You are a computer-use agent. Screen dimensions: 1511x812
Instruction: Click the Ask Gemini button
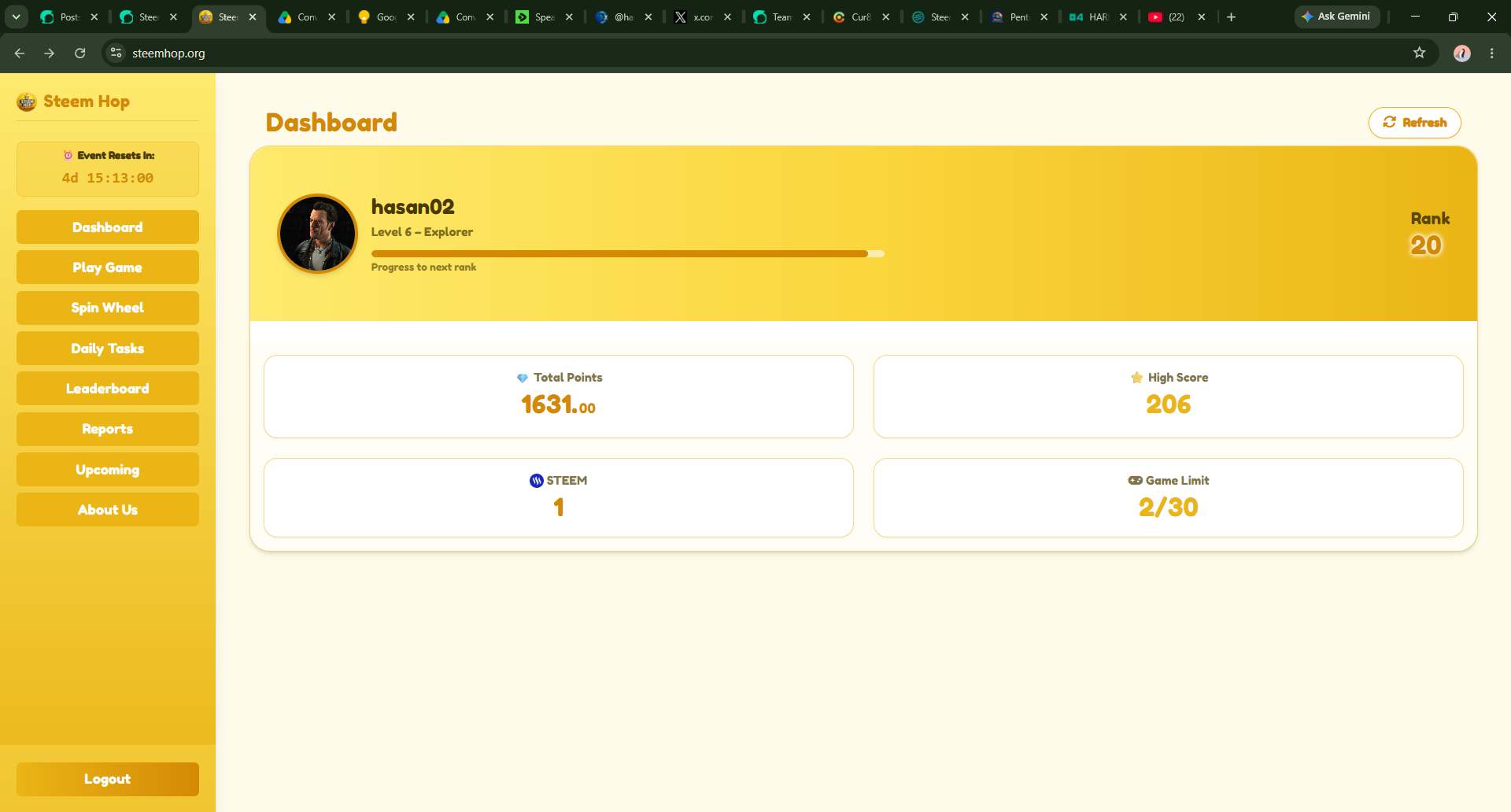coord(1336,17)
